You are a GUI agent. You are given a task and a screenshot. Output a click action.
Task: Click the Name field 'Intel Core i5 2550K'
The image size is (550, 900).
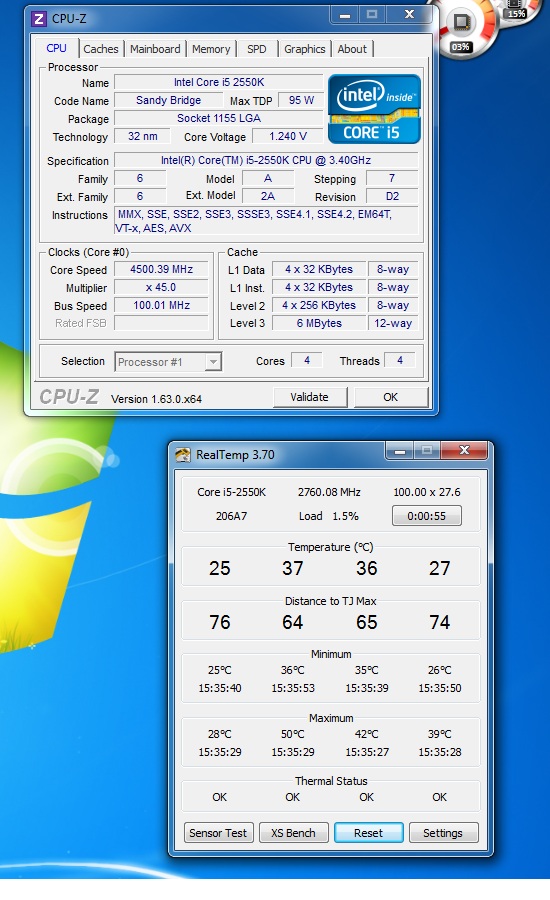point(219,82)
